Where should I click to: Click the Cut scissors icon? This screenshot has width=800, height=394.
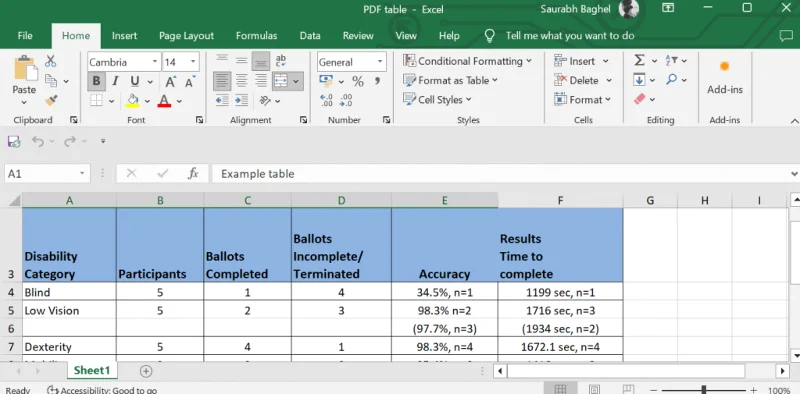coord(51,62)
